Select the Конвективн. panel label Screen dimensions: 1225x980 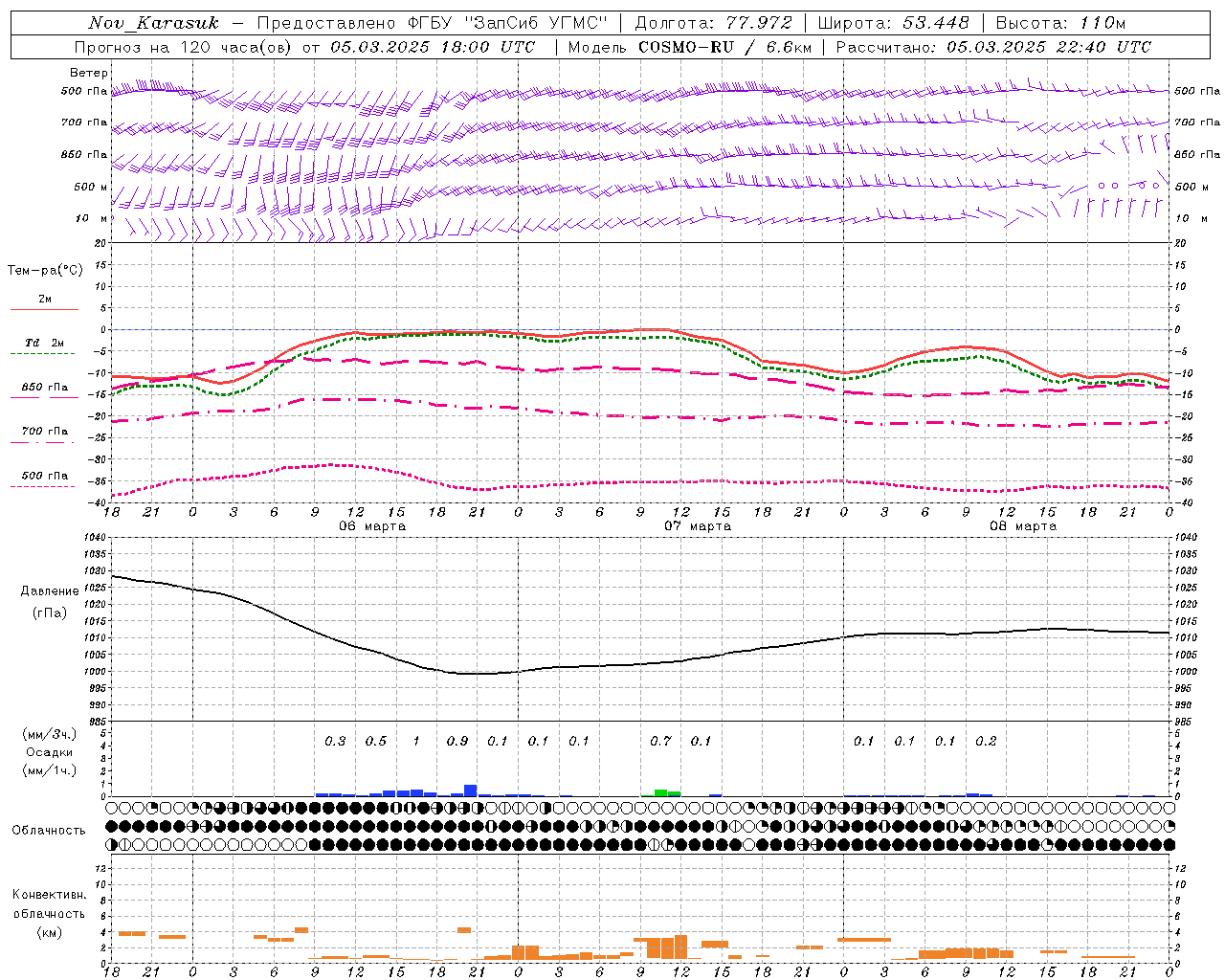(x=50, y=895)
